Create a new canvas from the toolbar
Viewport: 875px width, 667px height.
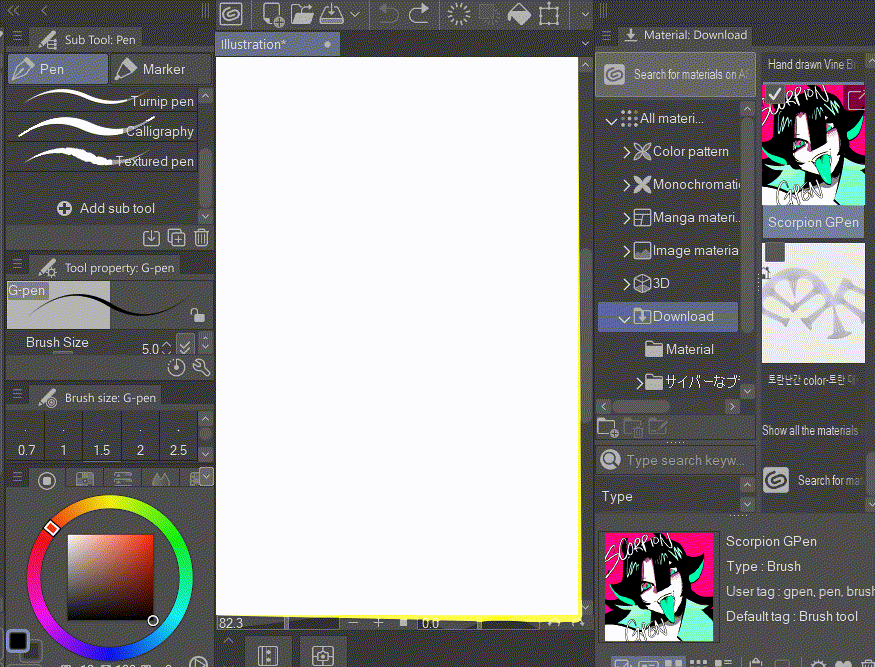(271, 13)
